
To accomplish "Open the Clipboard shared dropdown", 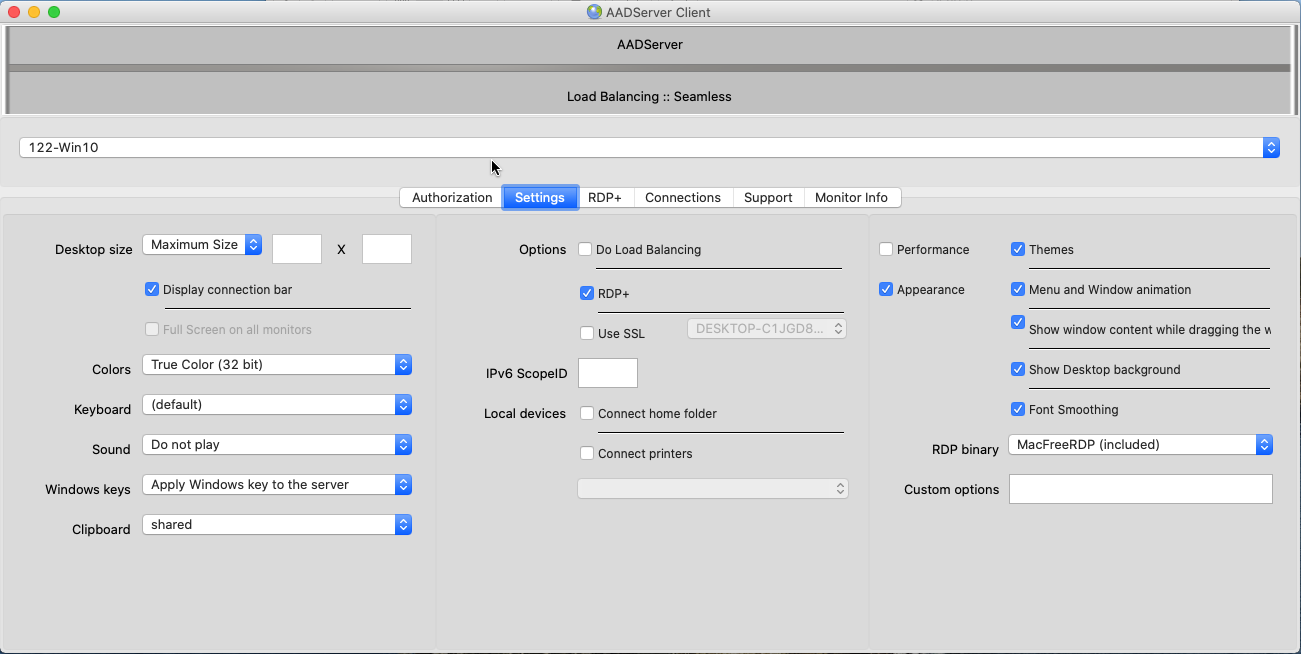I will 277,525.
